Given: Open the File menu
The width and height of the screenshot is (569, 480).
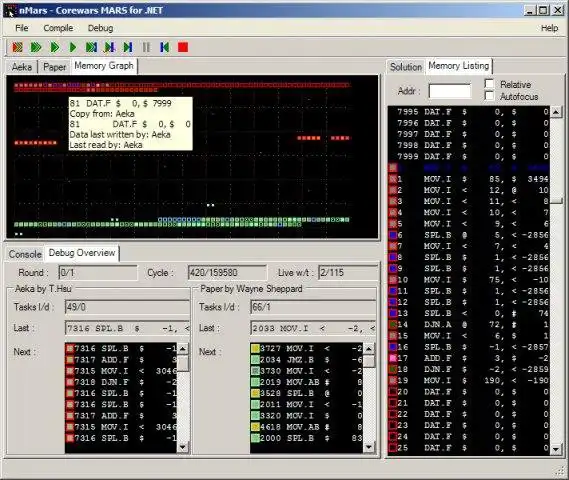Looking at the screenshot, I should (x=21, y=28).
